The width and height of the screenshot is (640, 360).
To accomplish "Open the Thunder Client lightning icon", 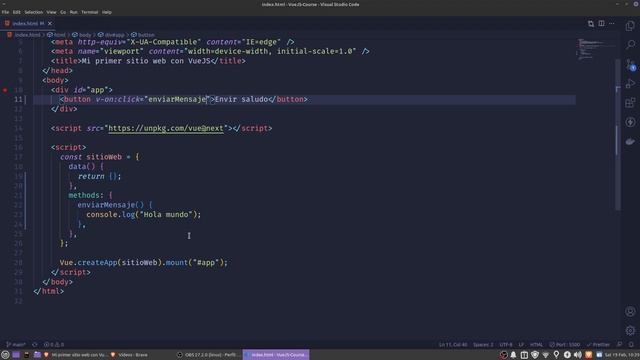I will coord(630,122).
